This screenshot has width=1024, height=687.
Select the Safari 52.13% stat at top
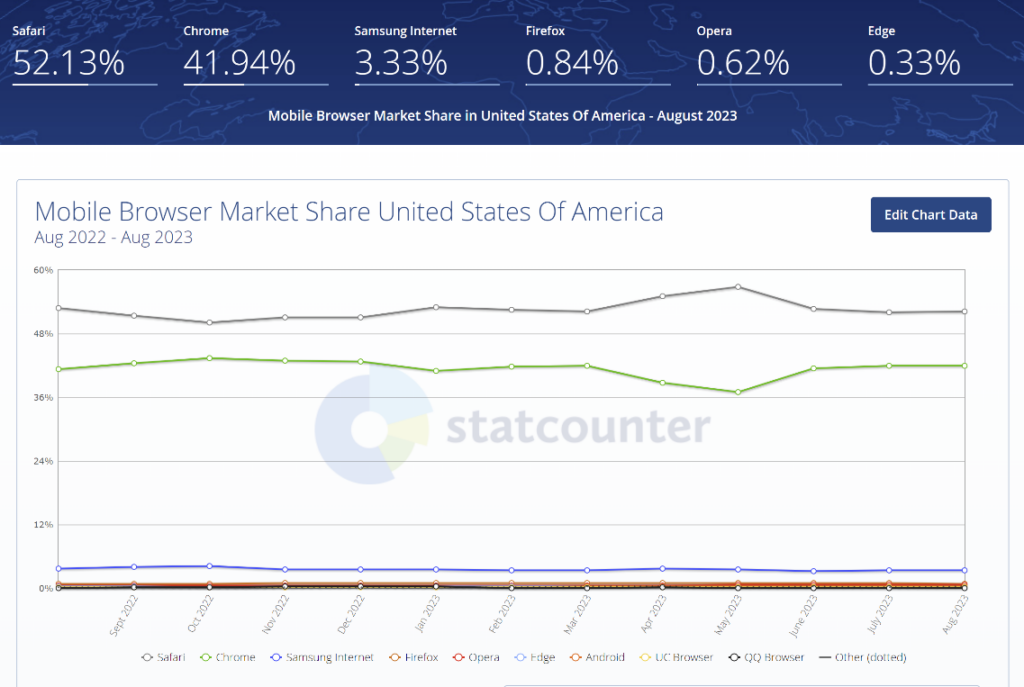(69, 63)
